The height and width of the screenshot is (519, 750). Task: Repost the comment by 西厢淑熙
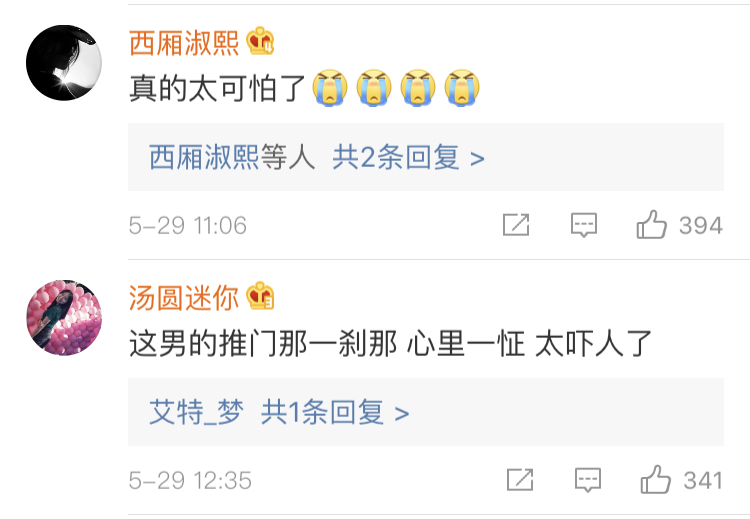coord(516,225)
